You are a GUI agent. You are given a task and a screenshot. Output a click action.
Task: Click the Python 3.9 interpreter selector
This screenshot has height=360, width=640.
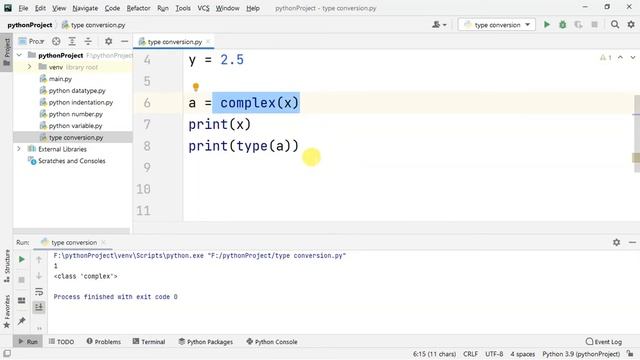580,354
